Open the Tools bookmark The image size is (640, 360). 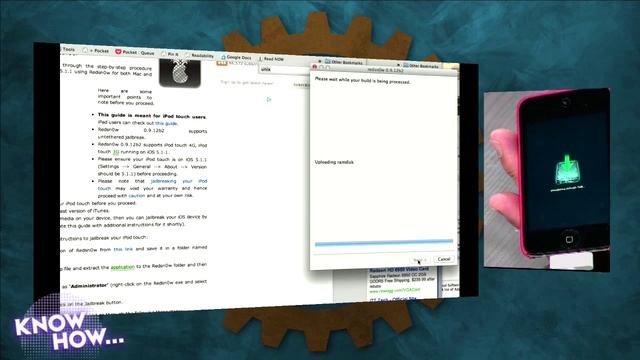click(68, 49)
